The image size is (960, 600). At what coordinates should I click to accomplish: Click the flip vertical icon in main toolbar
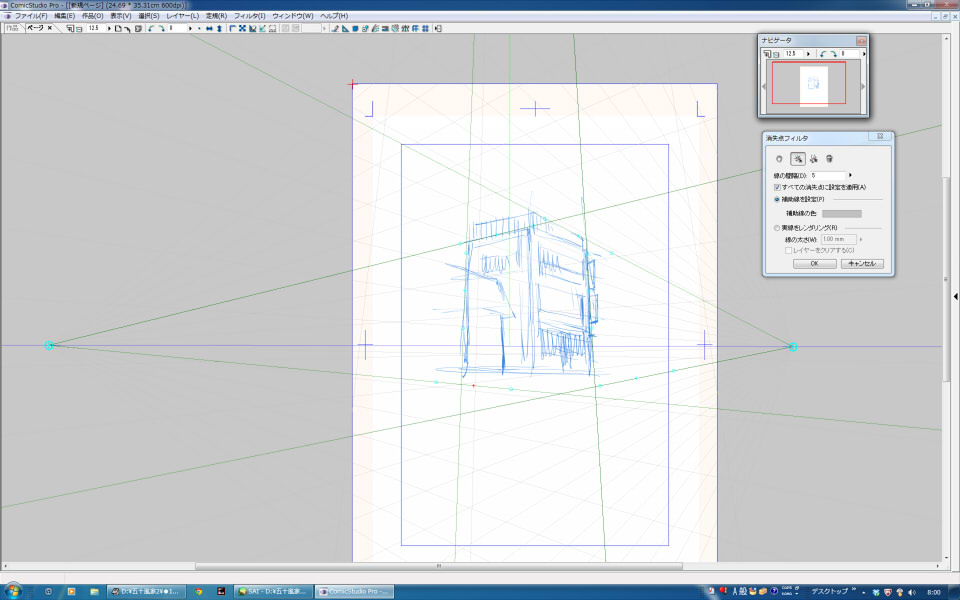point(219,28)
